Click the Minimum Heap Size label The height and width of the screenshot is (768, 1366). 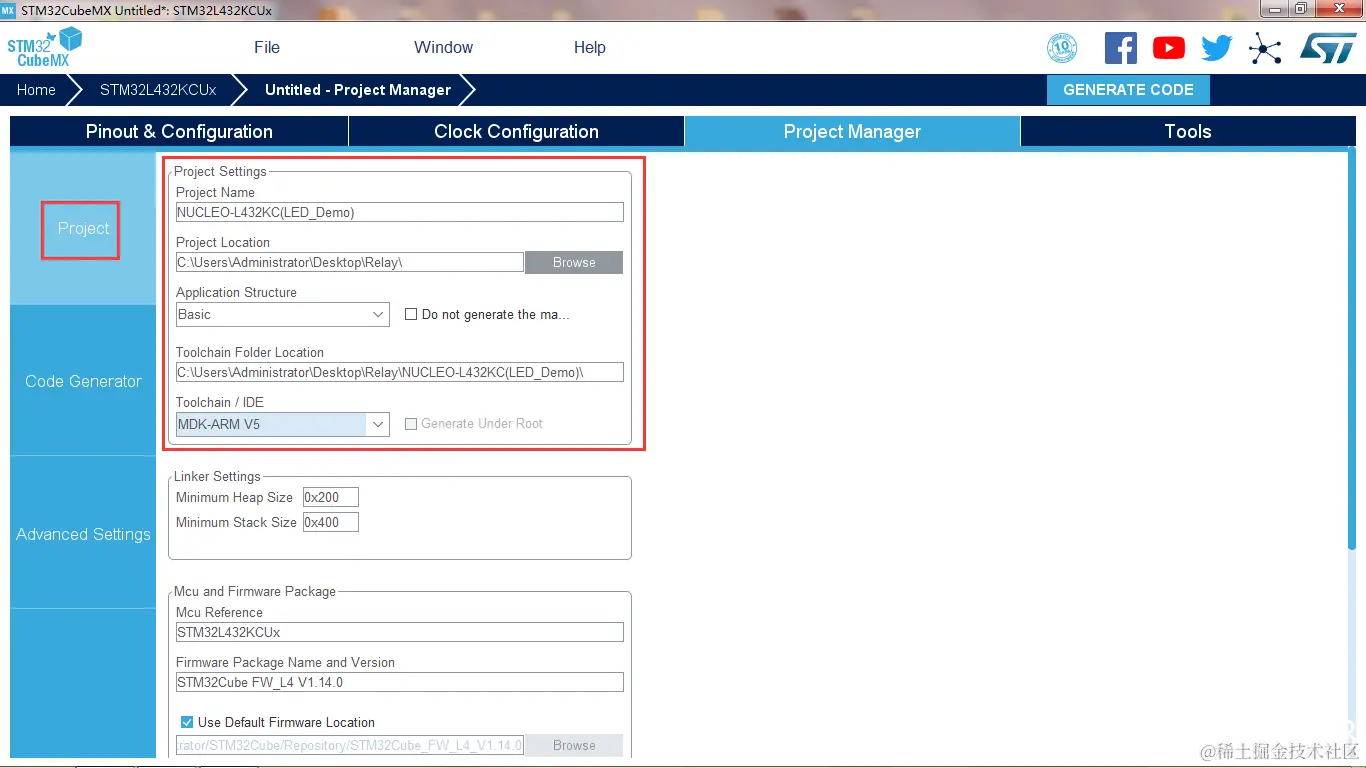[235, 497]
